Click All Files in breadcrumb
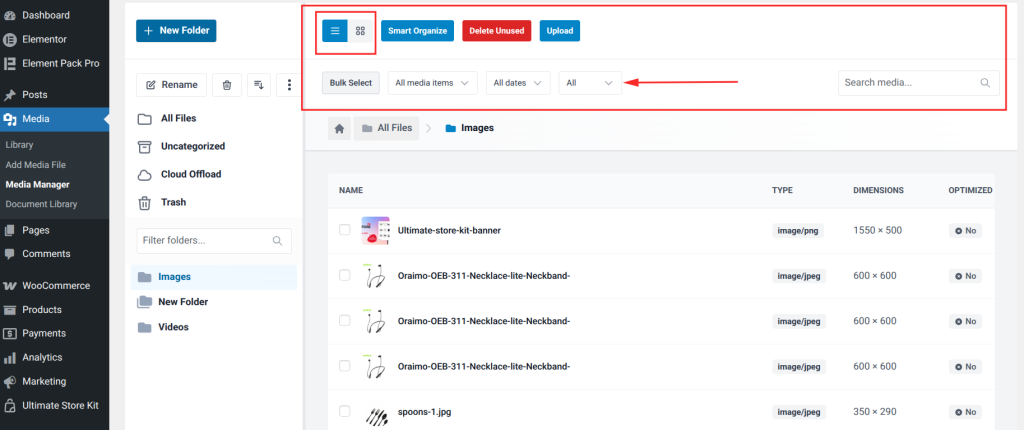The height and width of the screenshot is (430, 1024). pyautogui.click(x=387, y=128)
